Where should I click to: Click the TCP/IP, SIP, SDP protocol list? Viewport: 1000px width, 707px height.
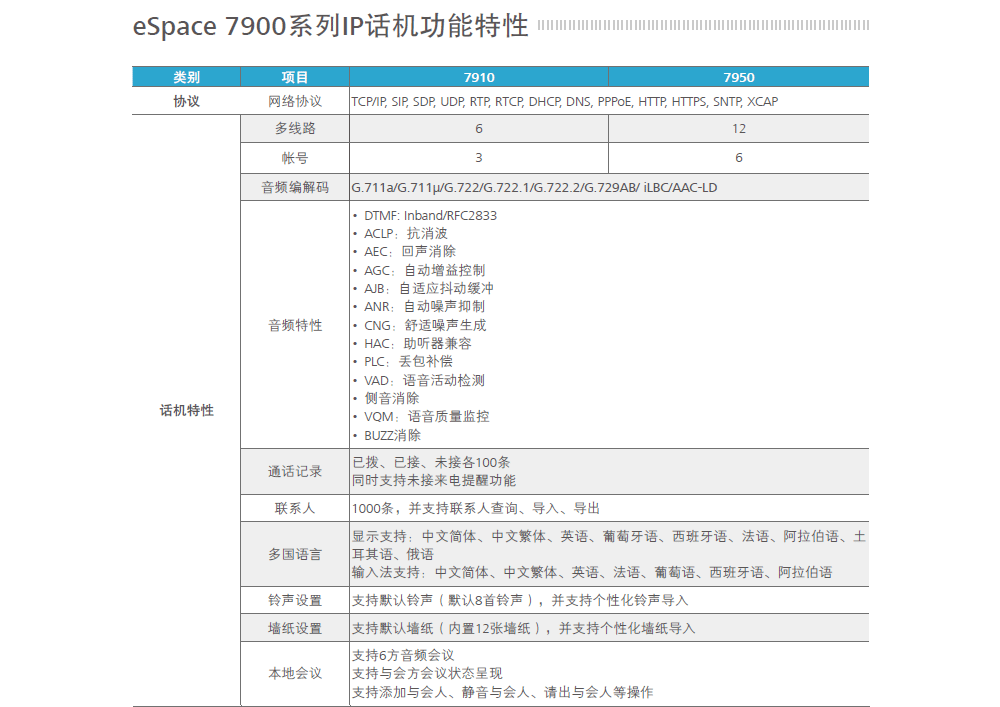564,101
